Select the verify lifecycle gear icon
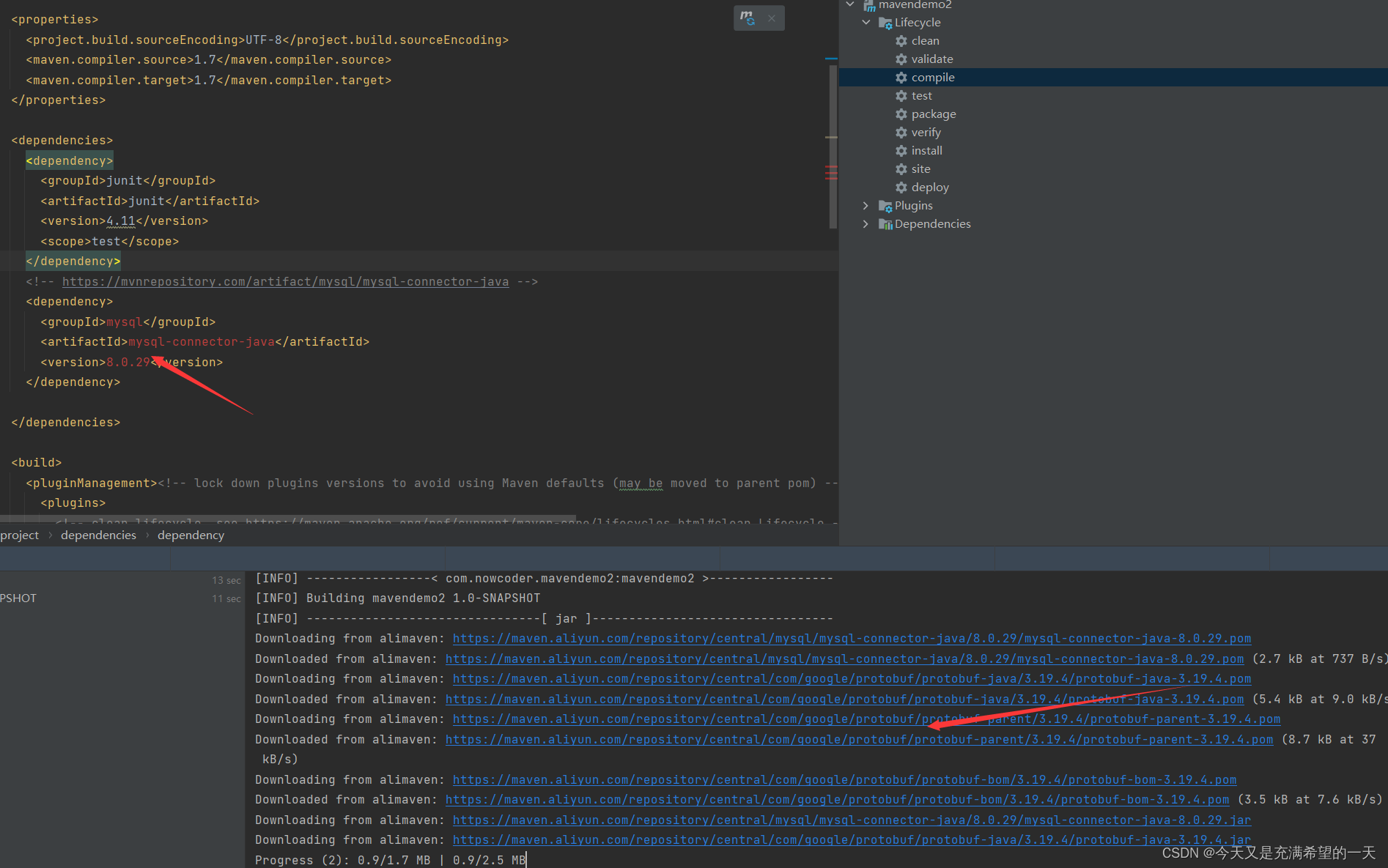This screenshot has width=1388, height=868. tap(901, 133)
